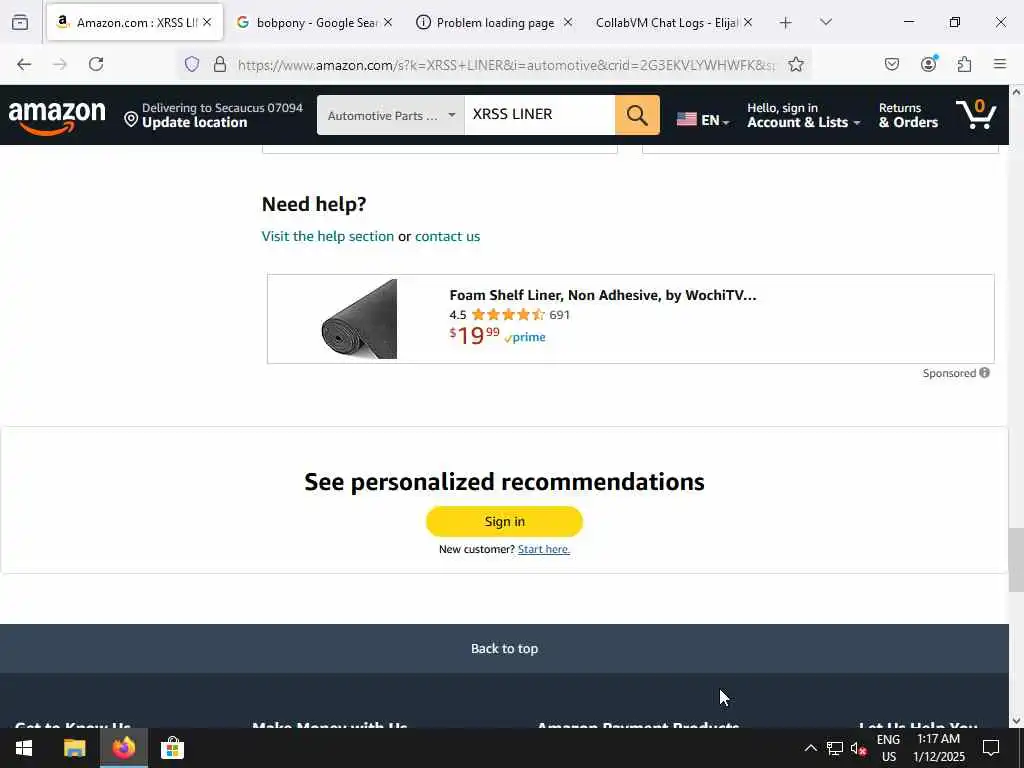Viewport: 1024px width, 768px height.
Task: Click the yellow Sign in button
Action: pyautogui.click(x=504, y=521)
